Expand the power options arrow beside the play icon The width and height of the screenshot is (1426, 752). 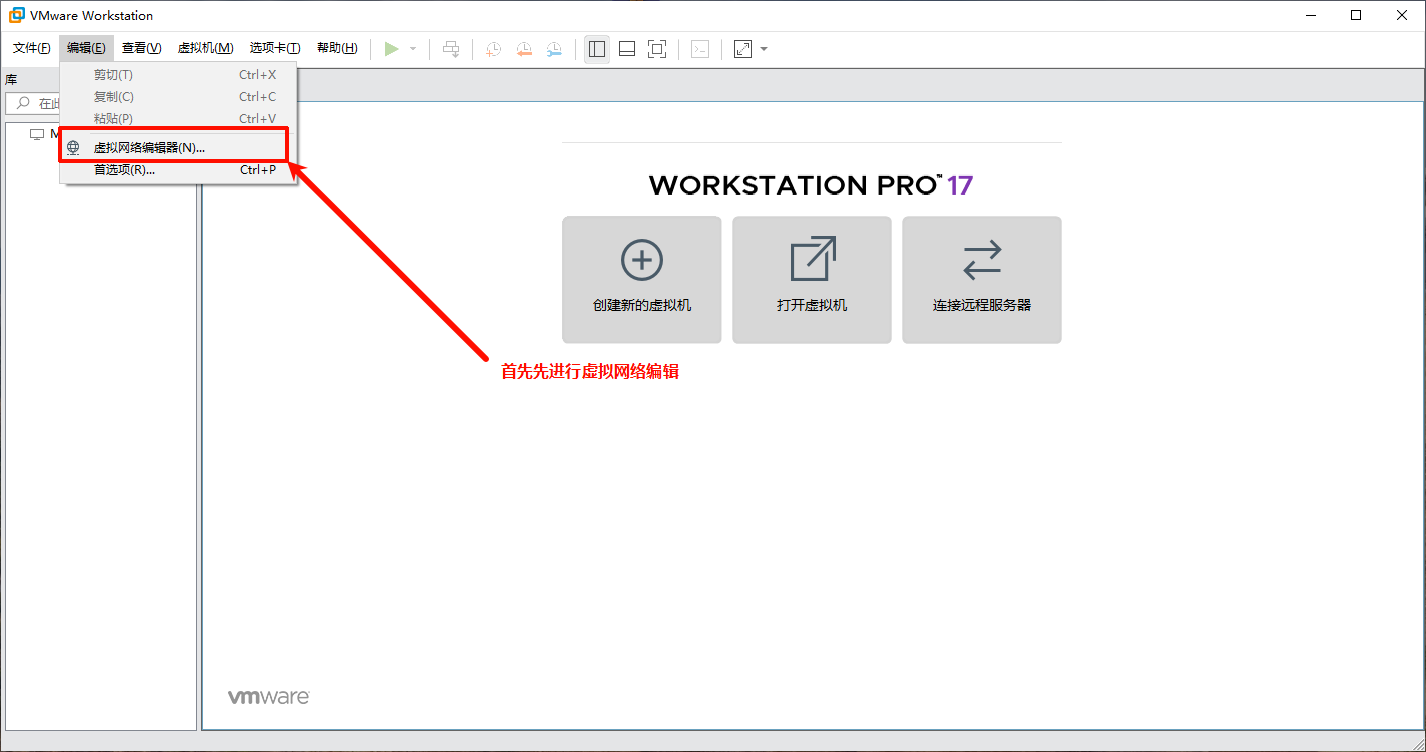pyautogui.click(x=413, y=49)
